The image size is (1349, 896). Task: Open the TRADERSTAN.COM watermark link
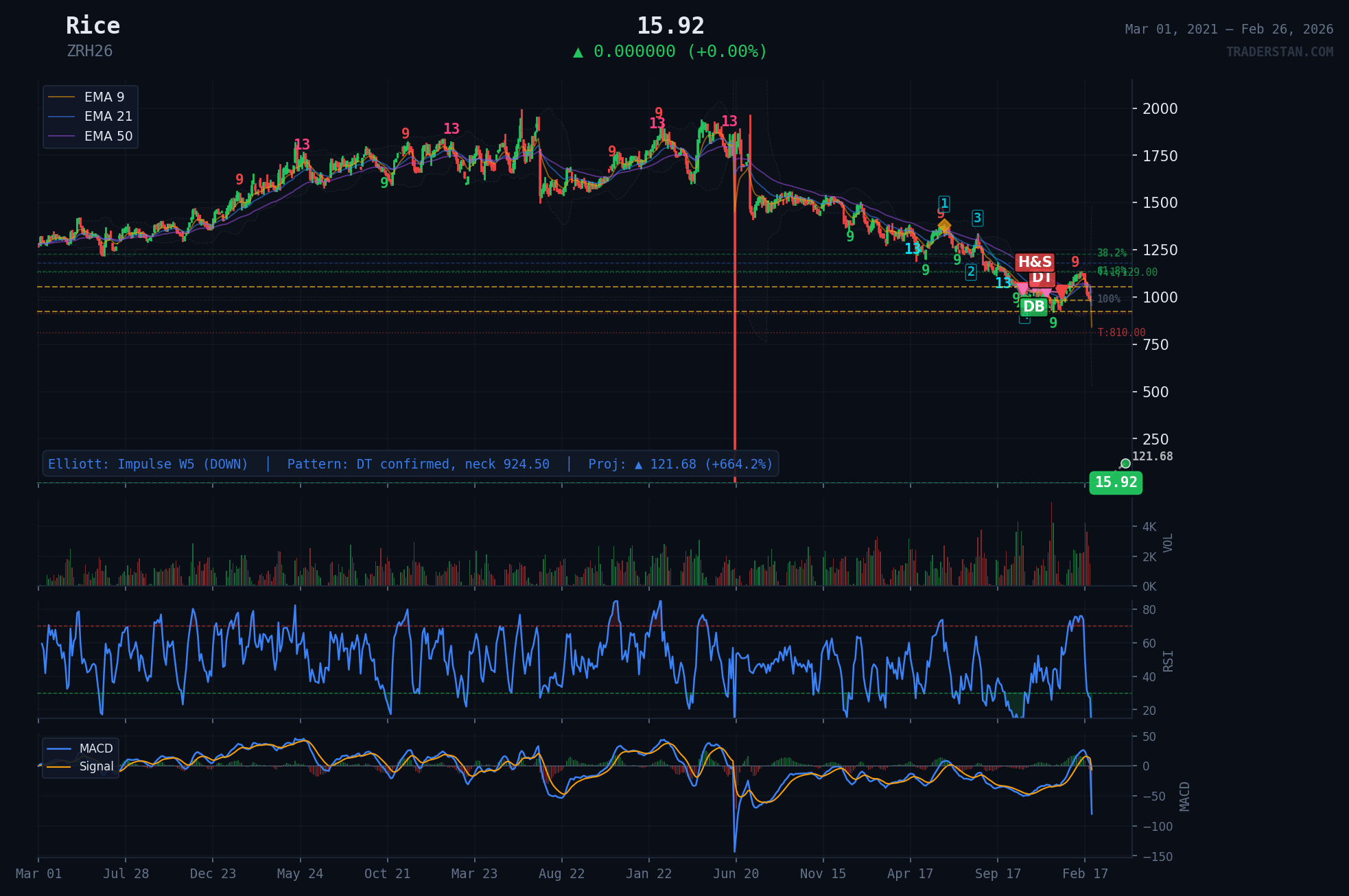1279,51
